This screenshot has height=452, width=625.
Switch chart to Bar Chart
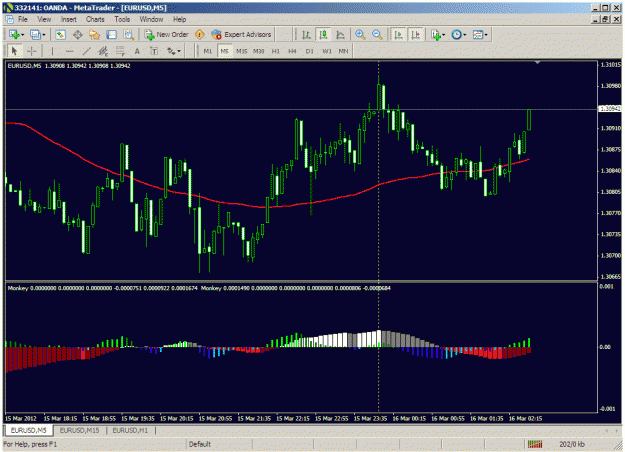point(306,35)
